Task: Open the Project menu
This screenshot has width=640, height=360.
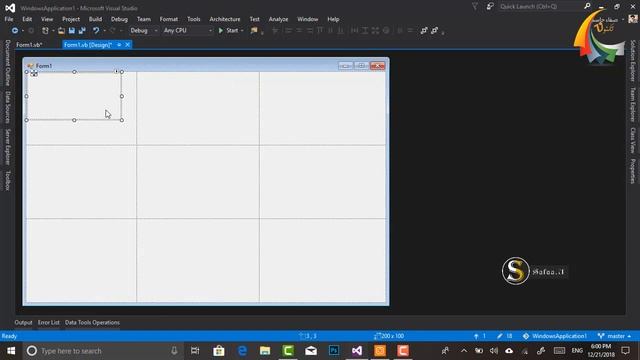Action: point(71,19)
